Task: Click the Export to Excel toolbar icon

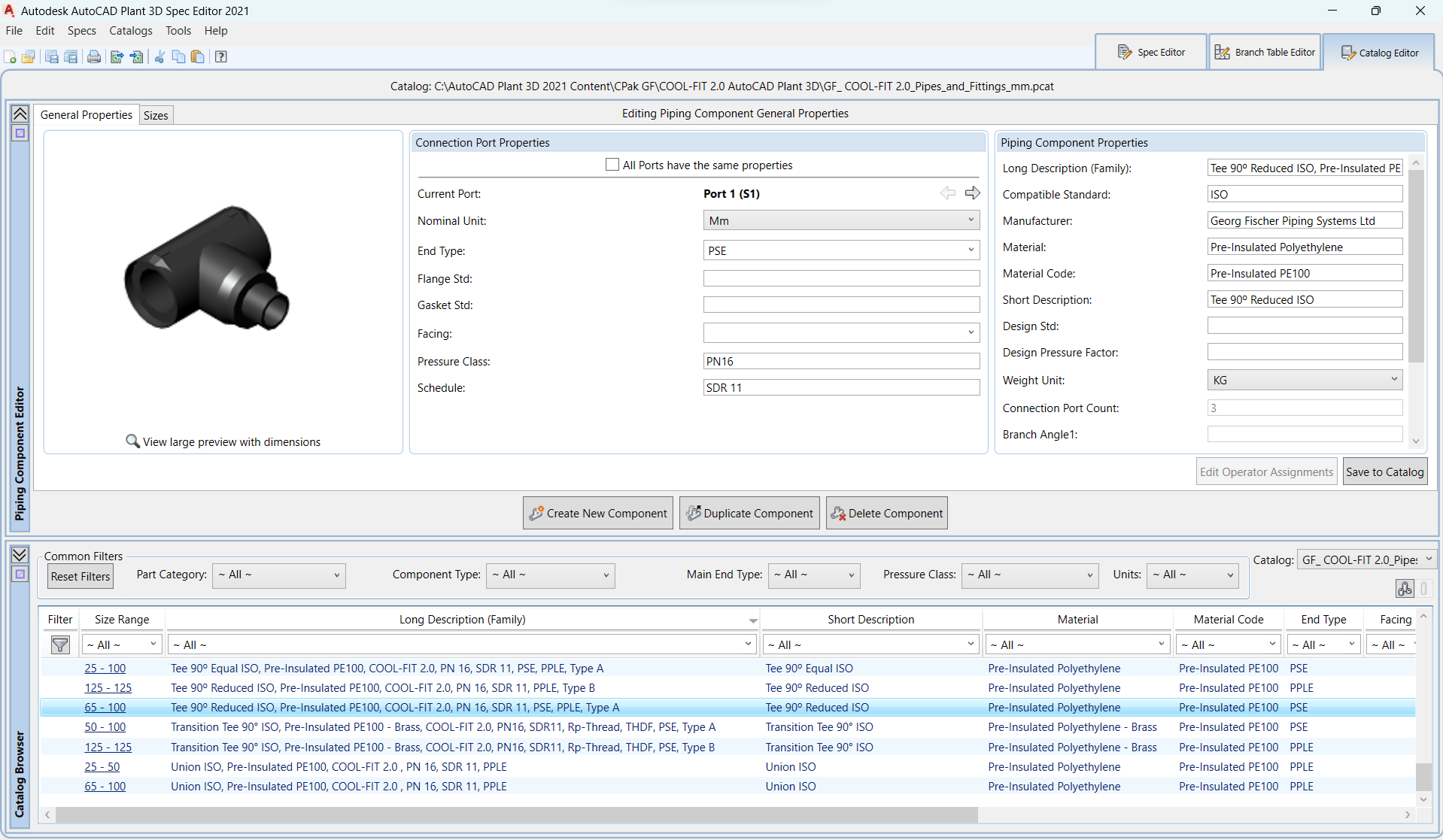Action: (x=117, y=57)
